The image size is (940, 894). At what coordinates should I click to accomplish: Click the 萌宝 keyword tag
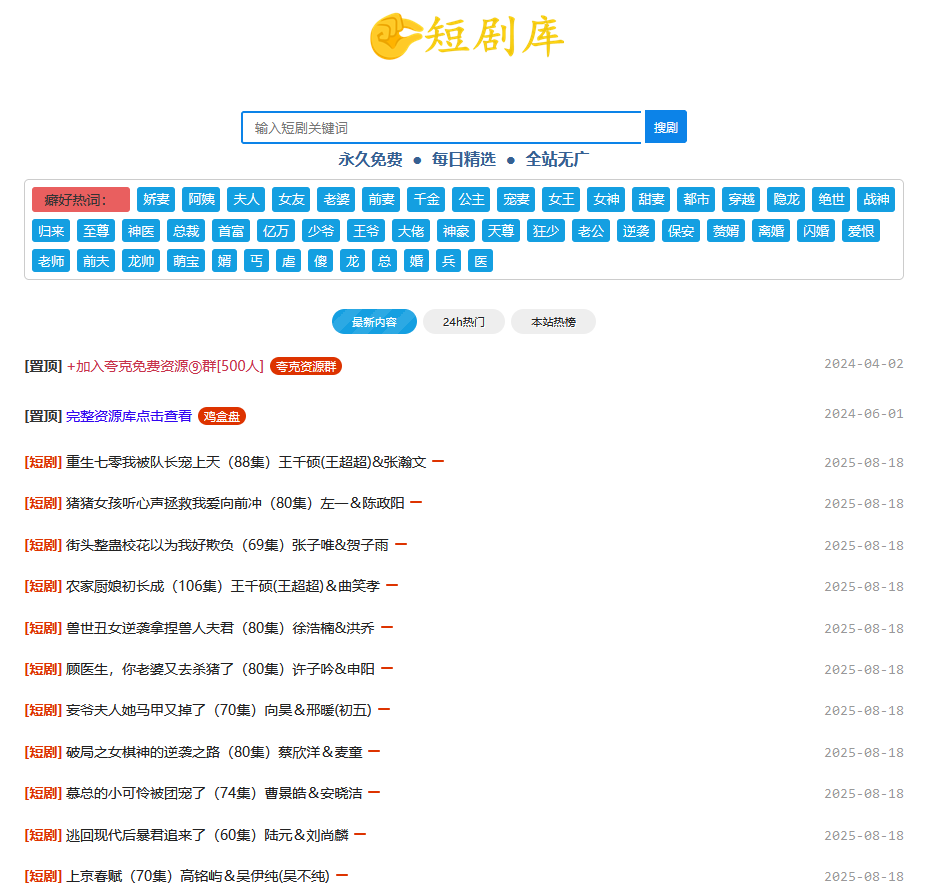186,262
